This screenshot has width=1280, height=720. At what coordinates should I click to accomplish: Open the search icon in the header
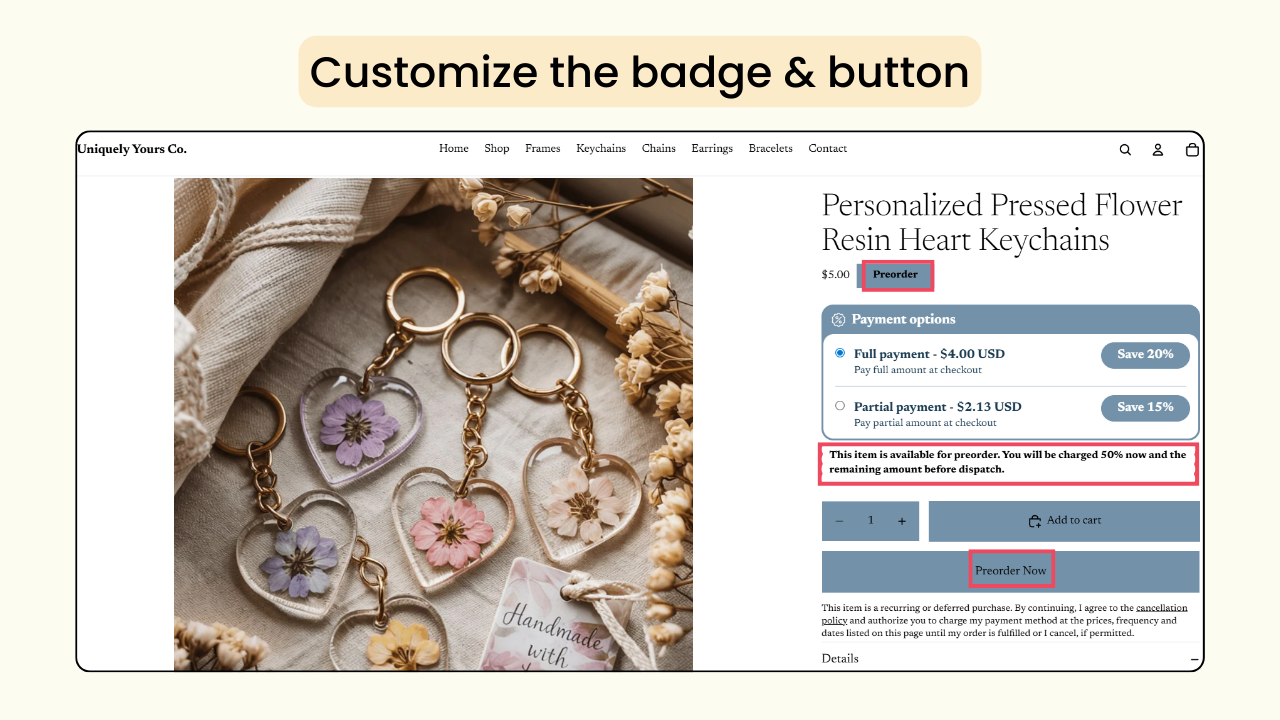pos(1125,148)
